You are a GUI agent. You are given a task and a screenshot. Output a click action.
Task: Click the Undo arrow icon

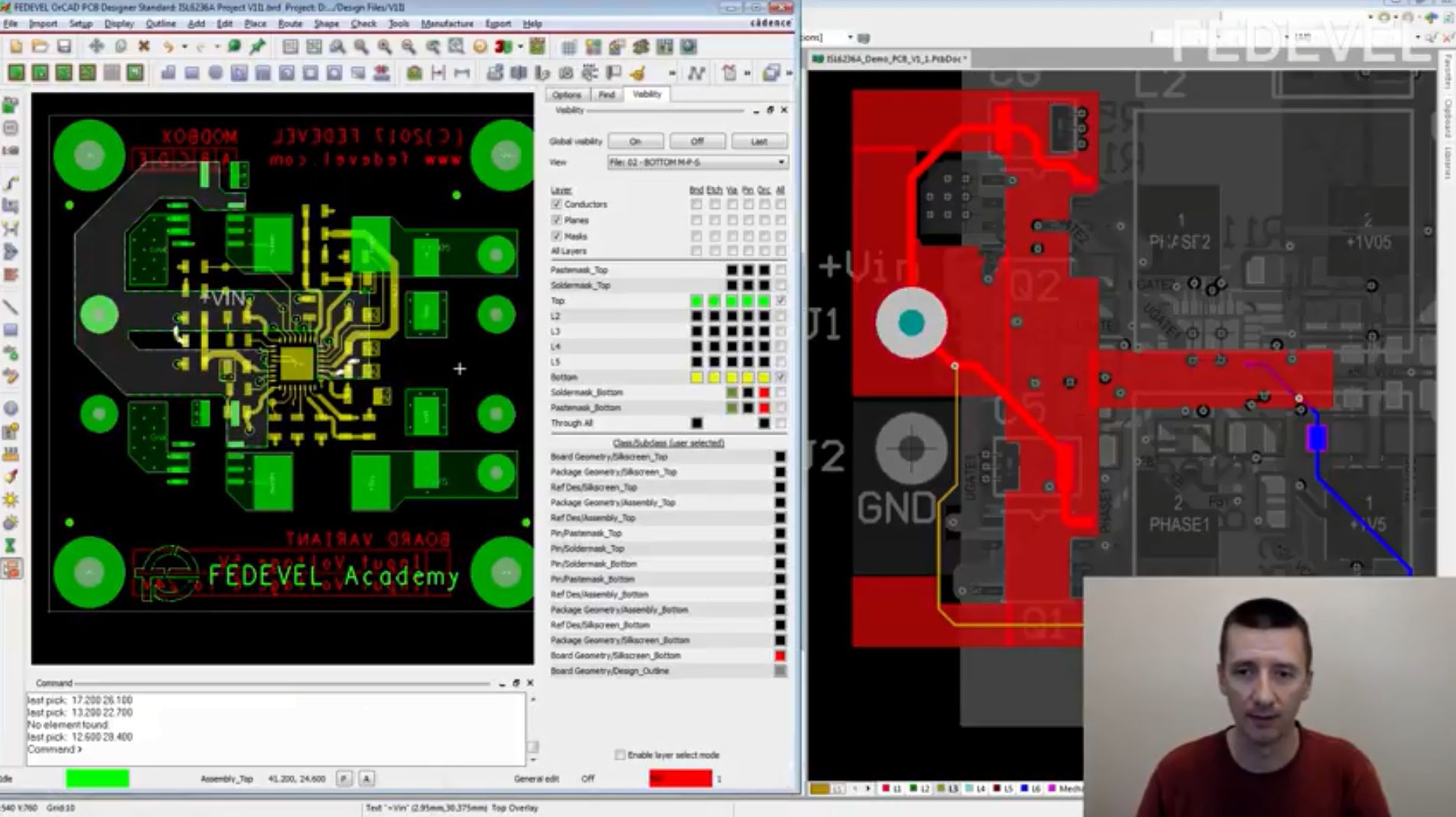(x=168, y=47)
